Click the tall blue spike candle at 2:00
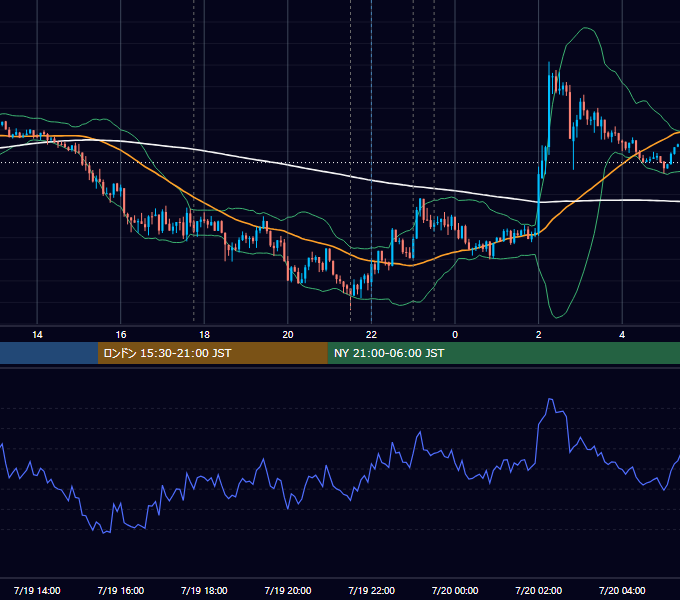 (549, 106)
